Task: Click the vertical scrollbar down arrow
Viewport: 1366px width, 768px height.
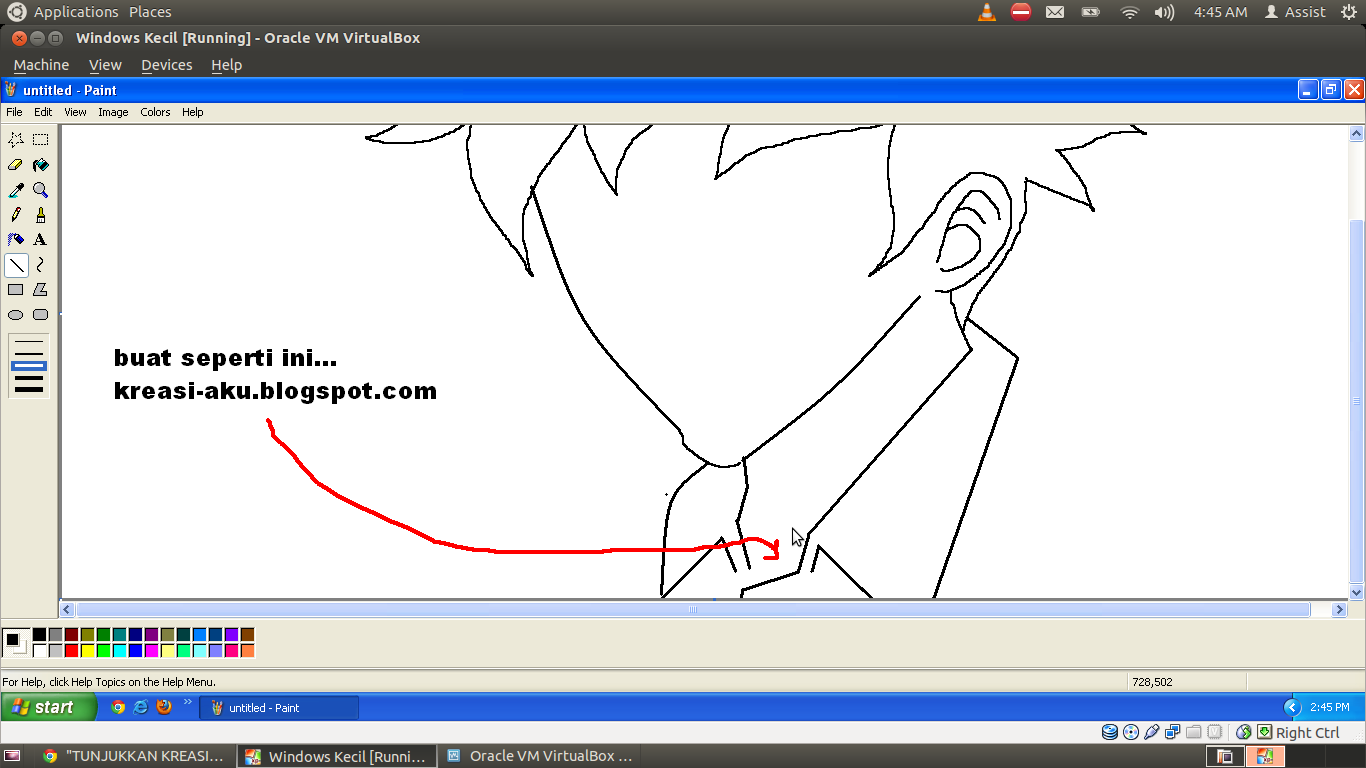Action: click(1357, 593)
